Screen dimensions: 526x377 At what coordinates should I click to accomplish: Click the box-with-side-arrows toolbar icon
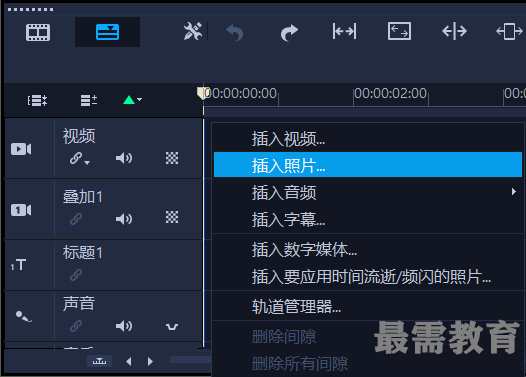pyautogui.click(x=509, y=32)
